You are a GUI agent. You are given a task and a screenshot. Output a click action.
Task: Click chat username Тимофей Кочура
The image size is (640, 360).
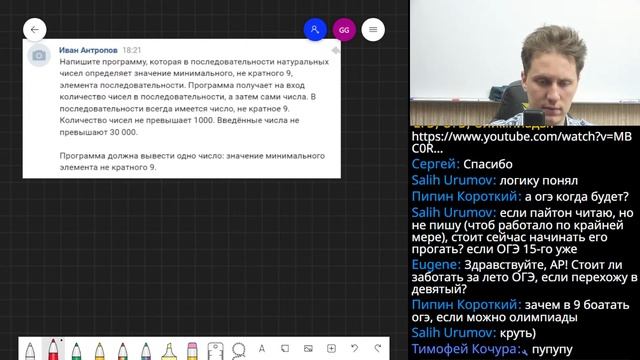[466, 349]
